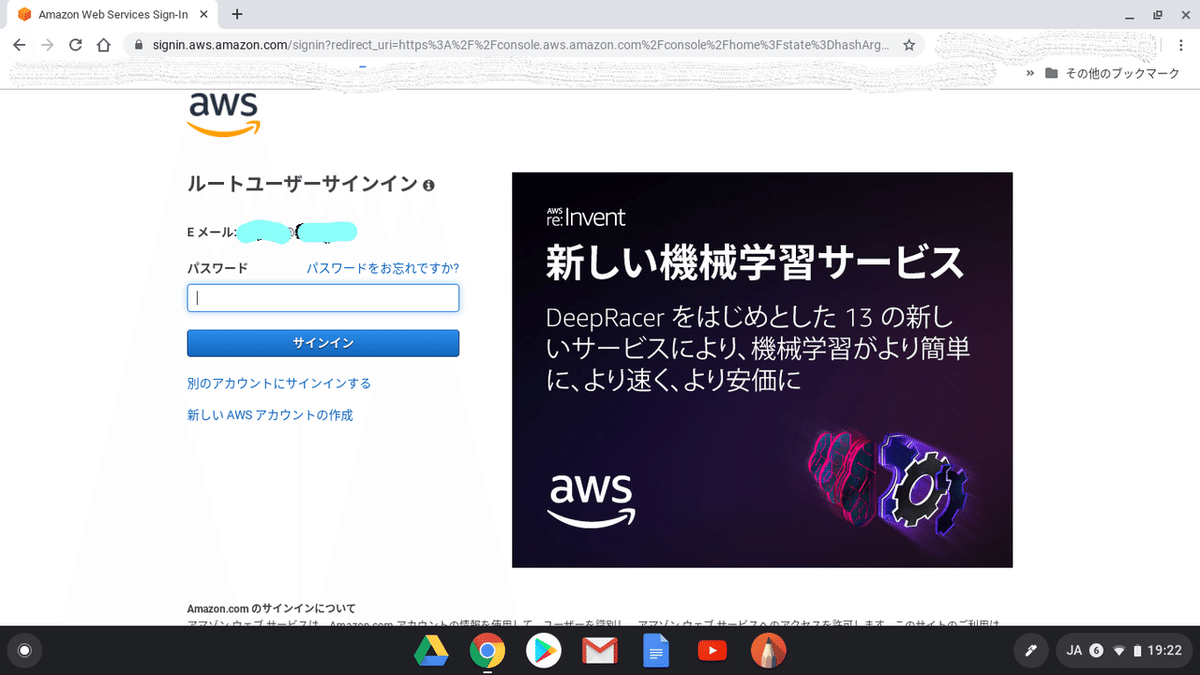The width and height of the screenshot is (1200, 675).
Task: Open a new tab with the plus button
Action: [237, 15]
